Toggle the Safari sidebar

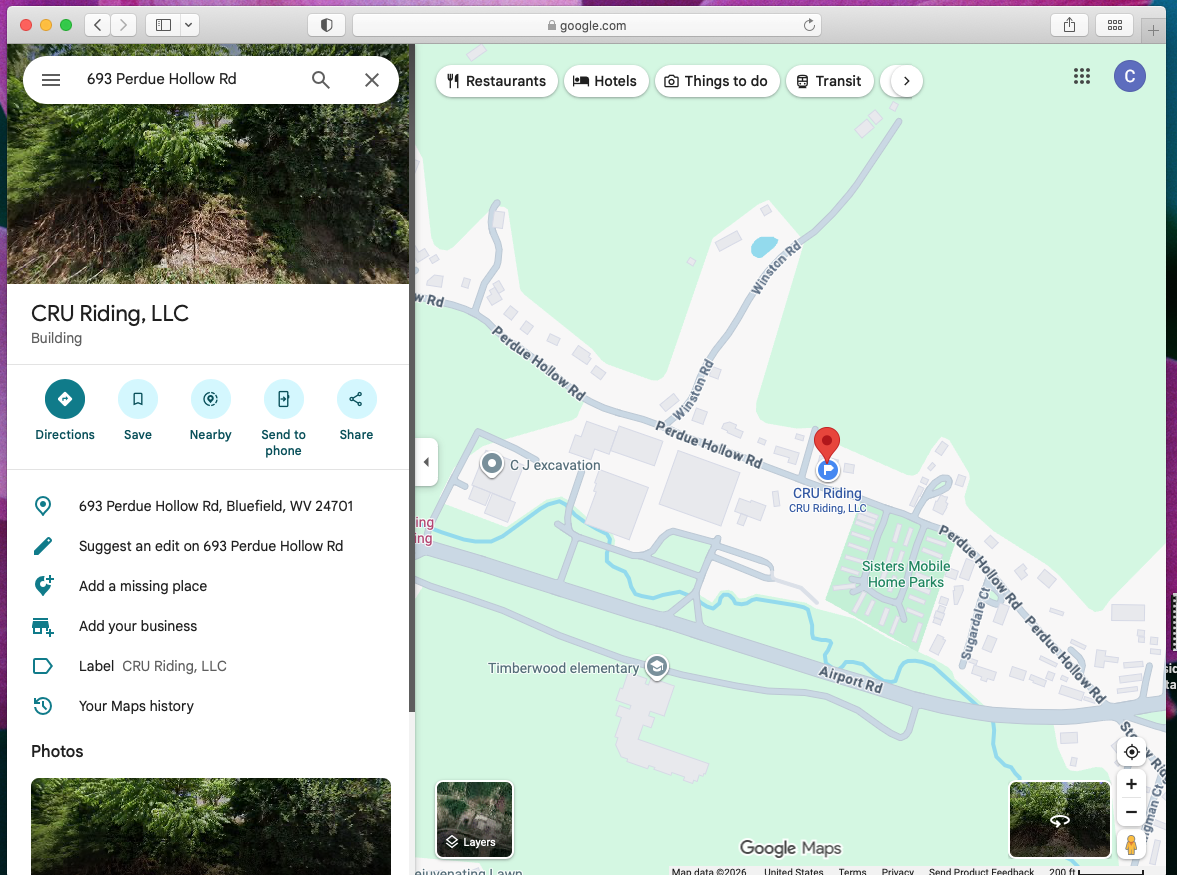(x=163, y=25)
